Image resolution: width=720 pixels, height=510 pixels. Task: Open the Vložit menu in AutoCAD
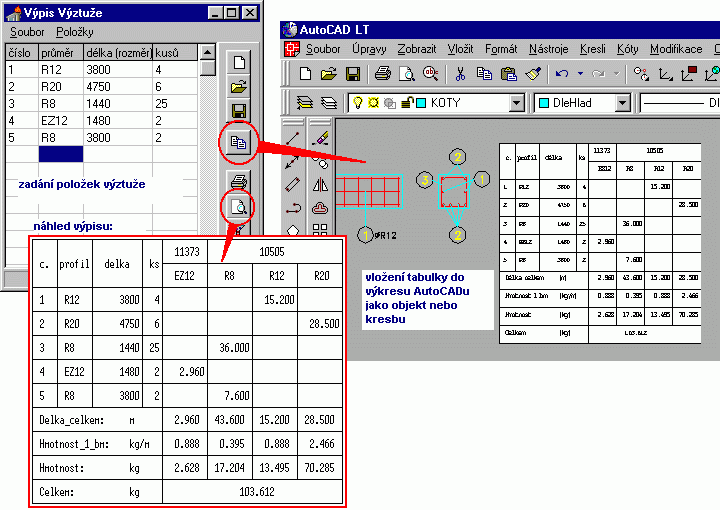[461, 49]
